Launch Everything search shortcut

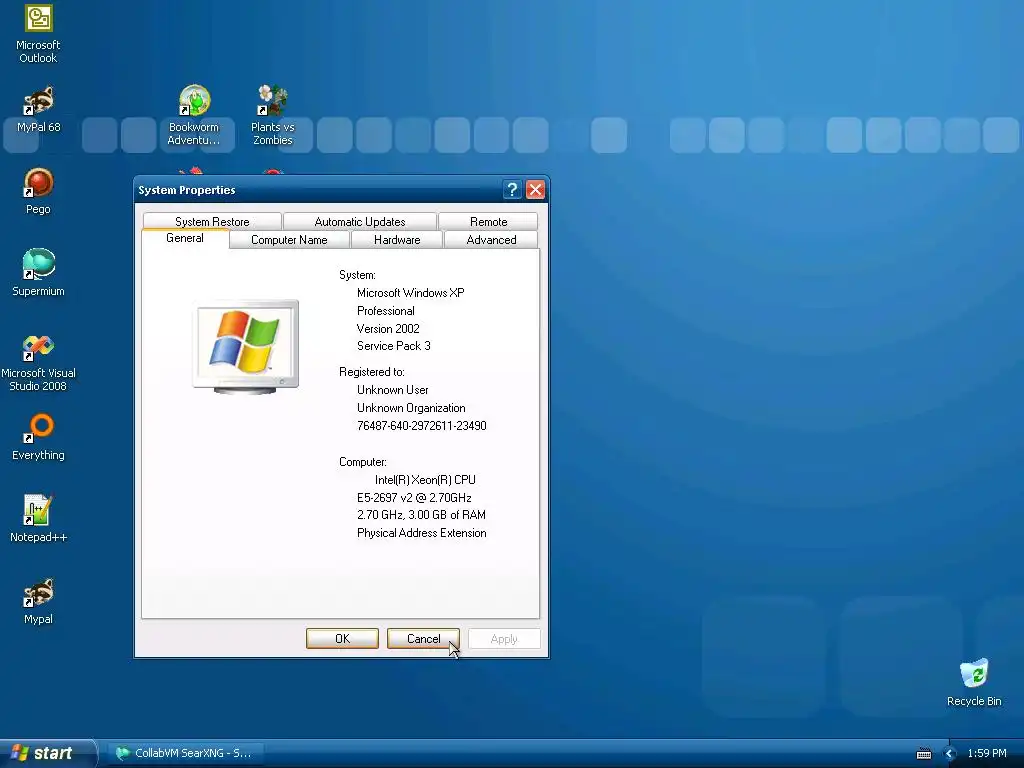(39, 438)
